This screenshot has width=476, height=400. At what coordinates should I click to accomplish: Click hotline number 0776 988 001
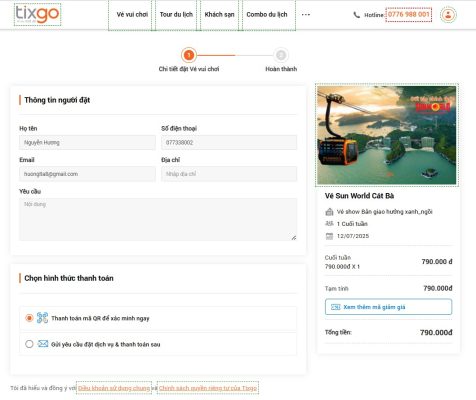[x=409, y=15]
